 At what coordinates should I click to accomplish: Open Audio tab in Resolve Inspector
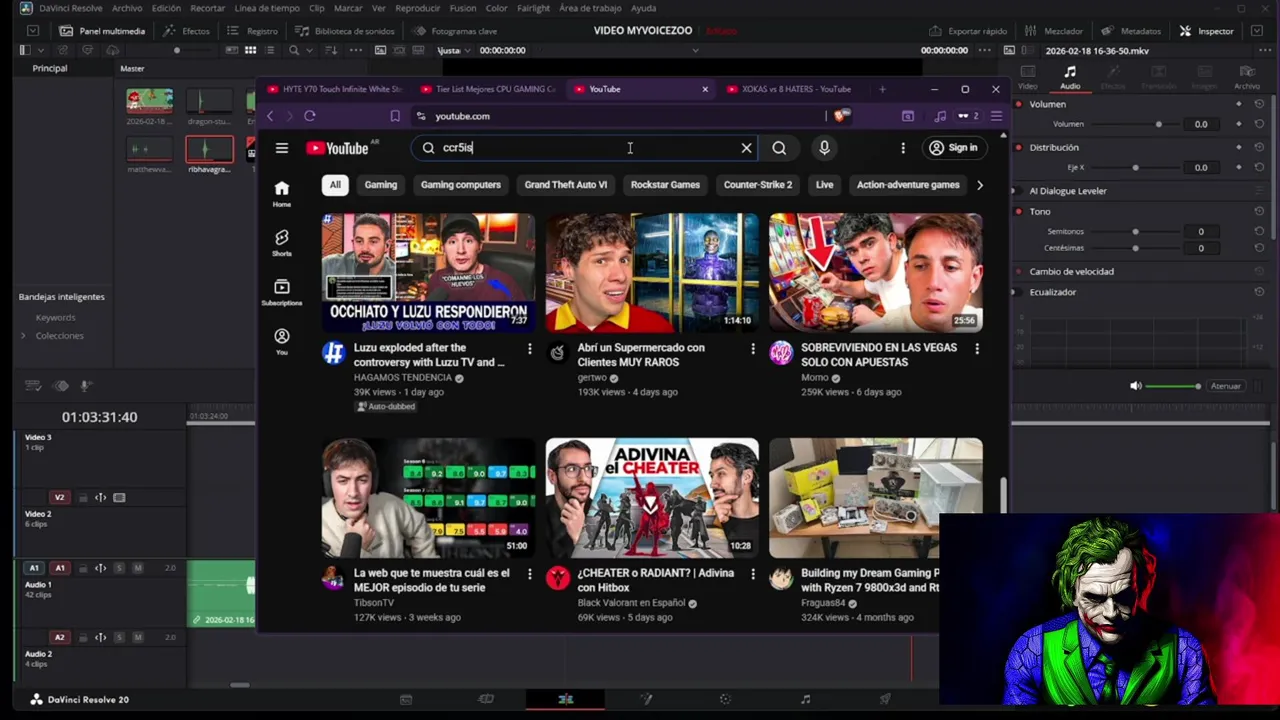(1070, 77)
